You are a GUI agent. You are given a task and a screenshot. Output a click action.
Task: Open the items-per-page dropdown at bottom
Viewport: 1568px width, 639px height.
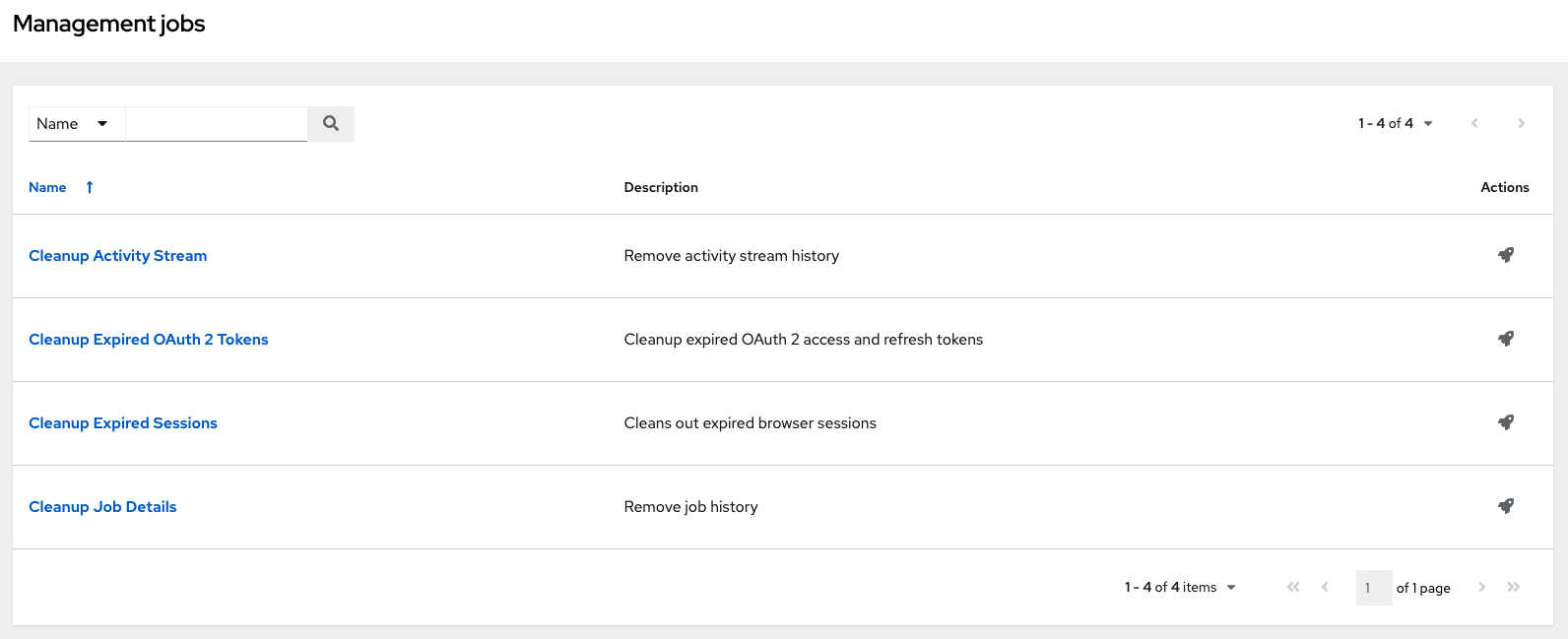tap(1179, 587)
